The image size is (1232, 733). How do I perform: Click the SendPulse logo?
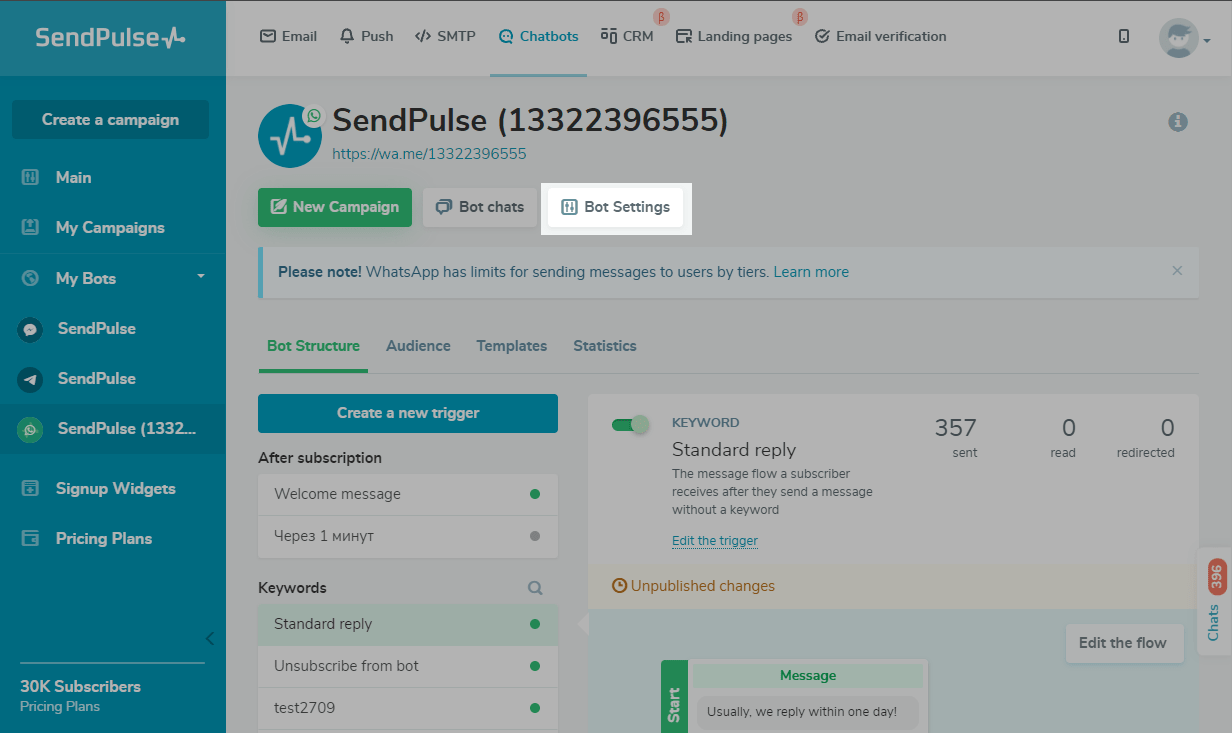pyautogui.click(x=110, y=37)
